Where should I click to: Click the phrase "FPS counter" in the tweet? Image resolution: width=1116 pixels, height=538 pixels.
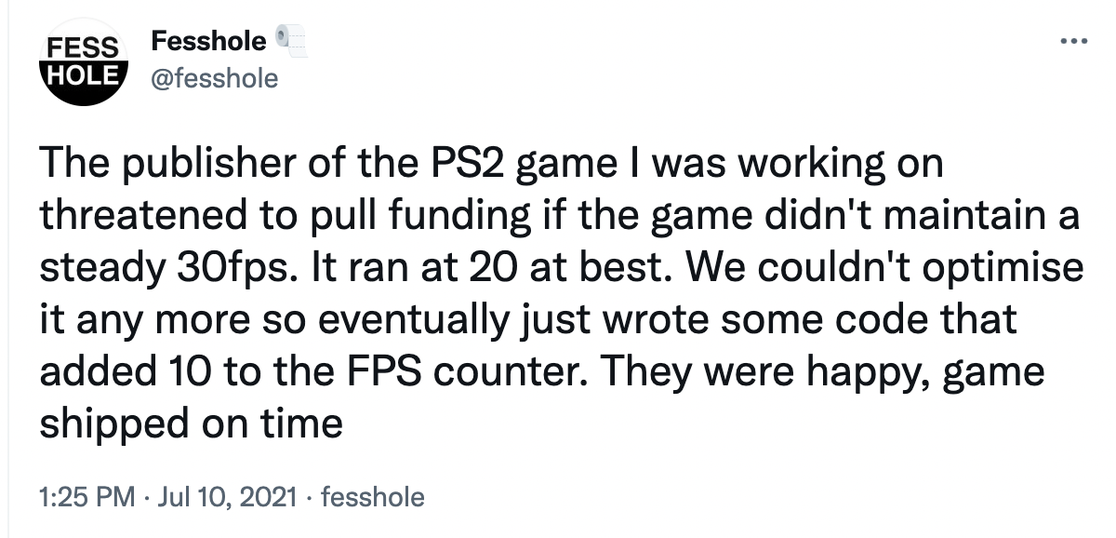tap(454, 373)
